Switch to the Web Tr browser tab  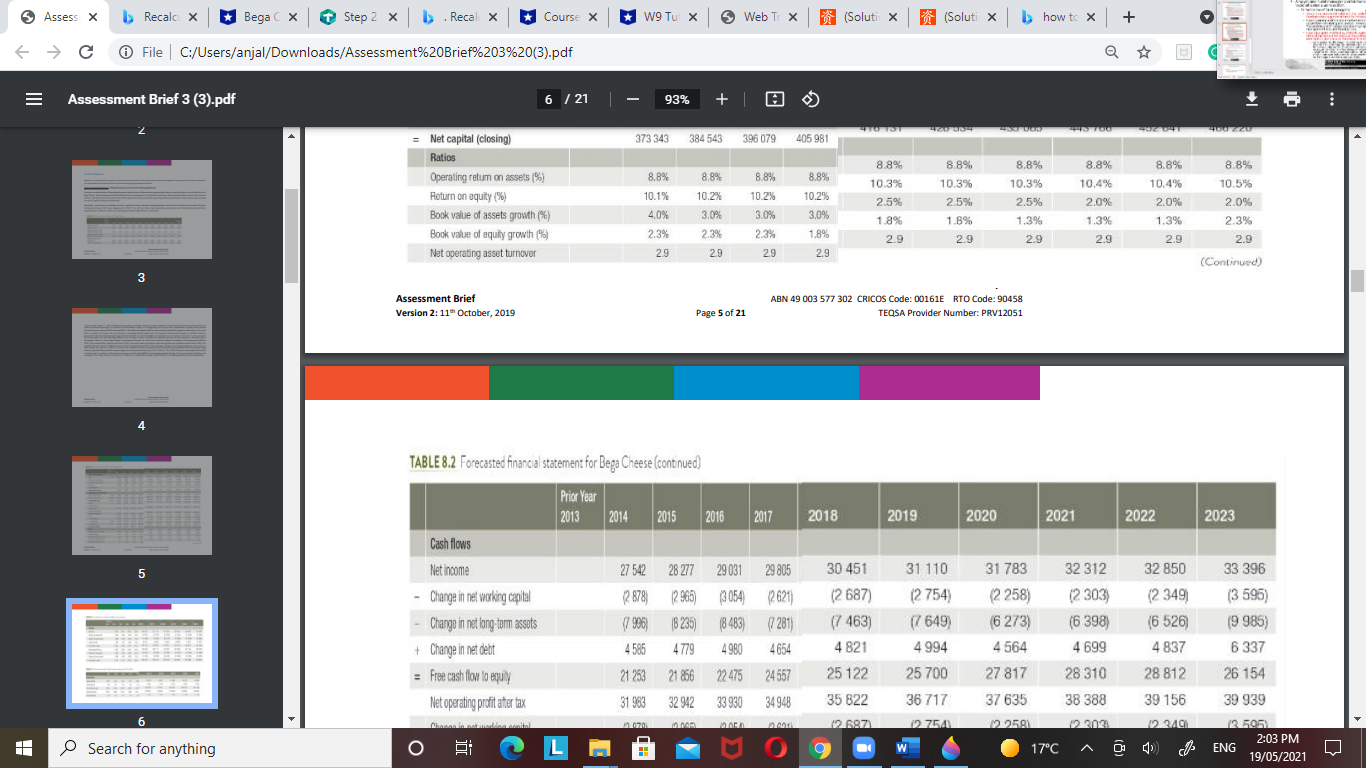pos(760,17)
